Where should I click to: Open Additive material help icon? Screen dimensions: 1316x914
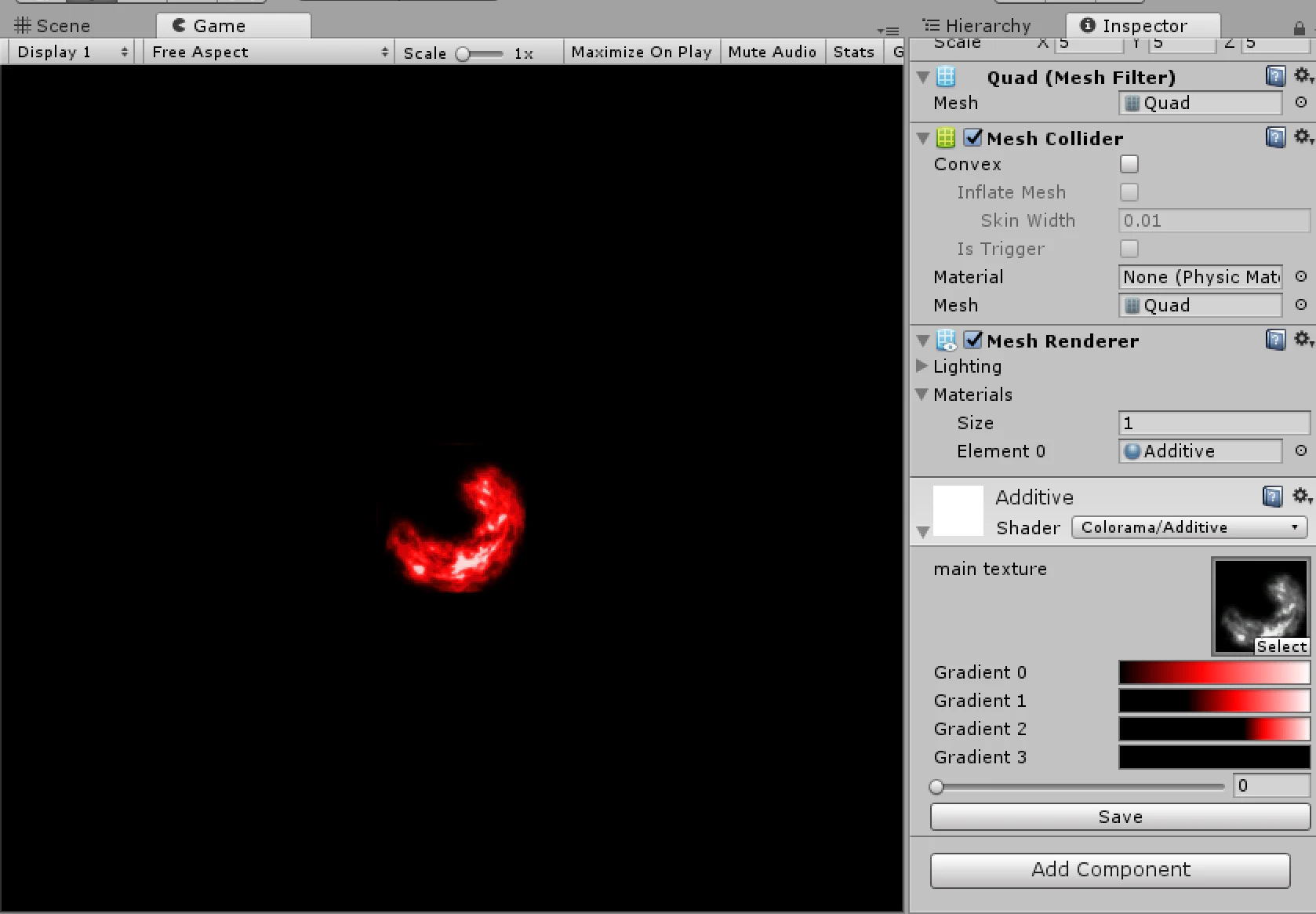pos(1273,496)
